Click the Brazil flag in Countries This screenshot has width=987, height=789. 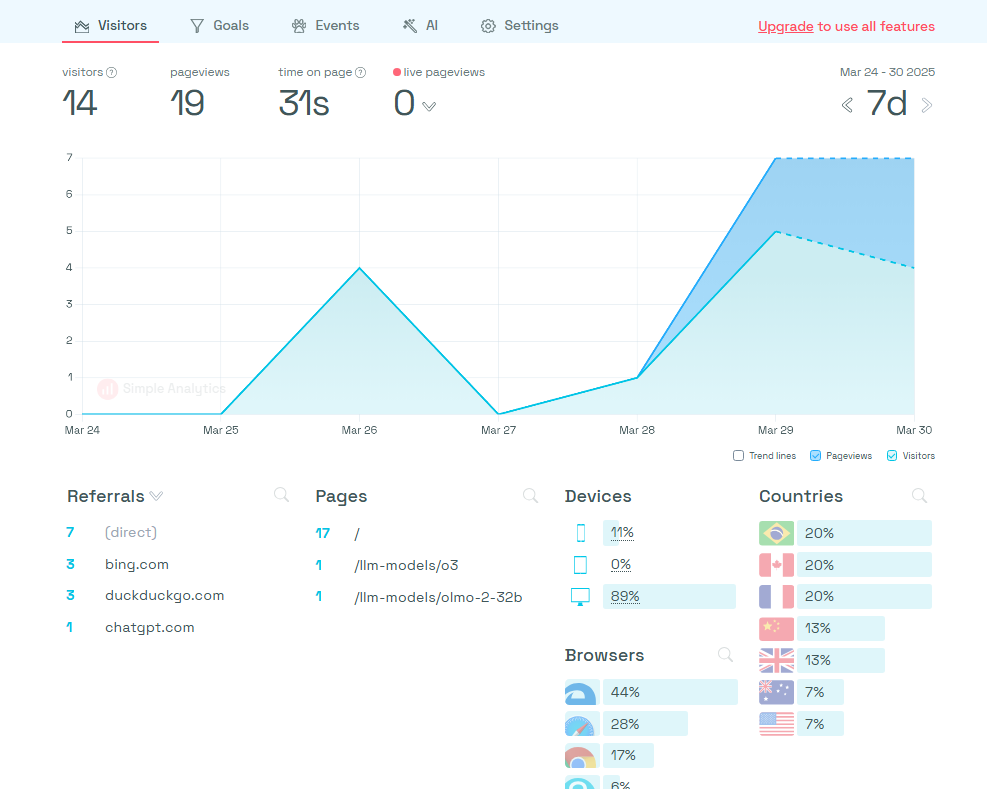(x=776, y=533)
